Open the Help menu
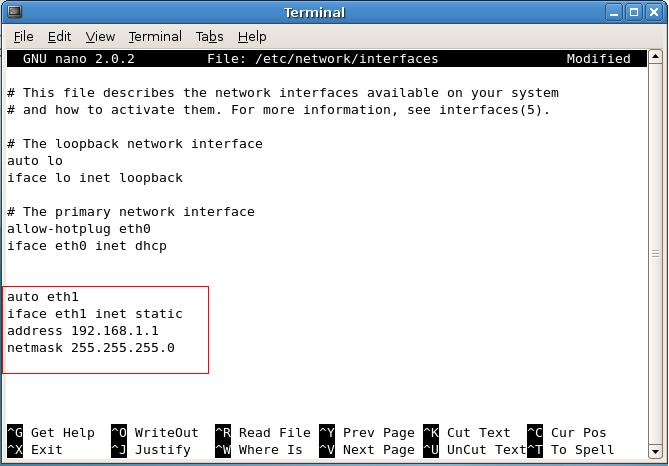This screenshot has width=669, height=466. coord(252,37)
